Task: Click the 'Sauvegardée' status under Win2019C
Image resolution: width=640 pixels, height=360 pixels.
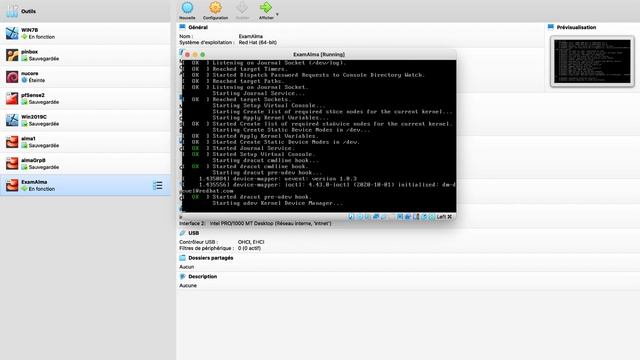Action: tap(44, 124)
